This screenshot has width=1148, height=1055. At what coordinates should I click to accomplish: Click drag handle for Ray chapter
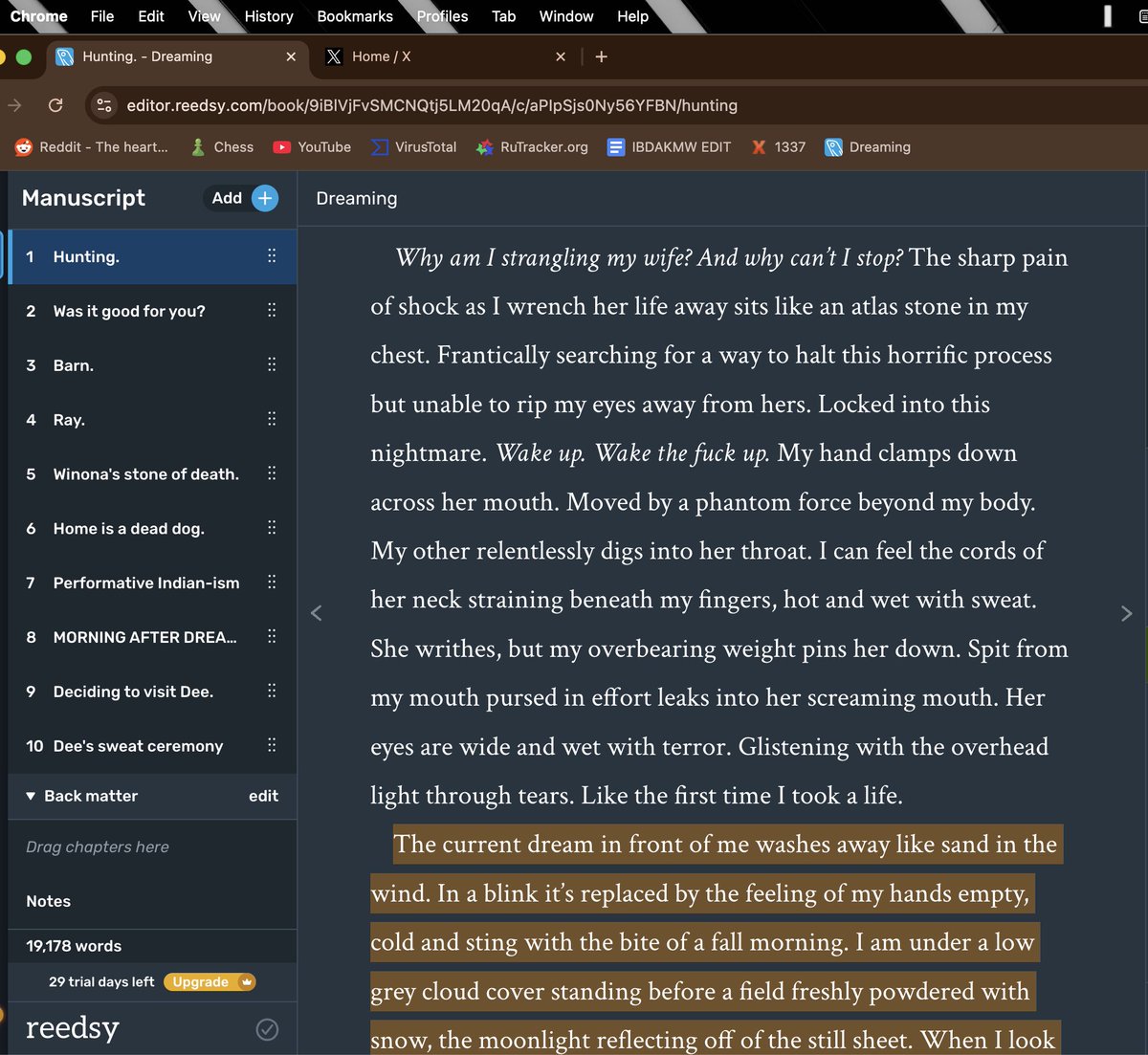272,420
